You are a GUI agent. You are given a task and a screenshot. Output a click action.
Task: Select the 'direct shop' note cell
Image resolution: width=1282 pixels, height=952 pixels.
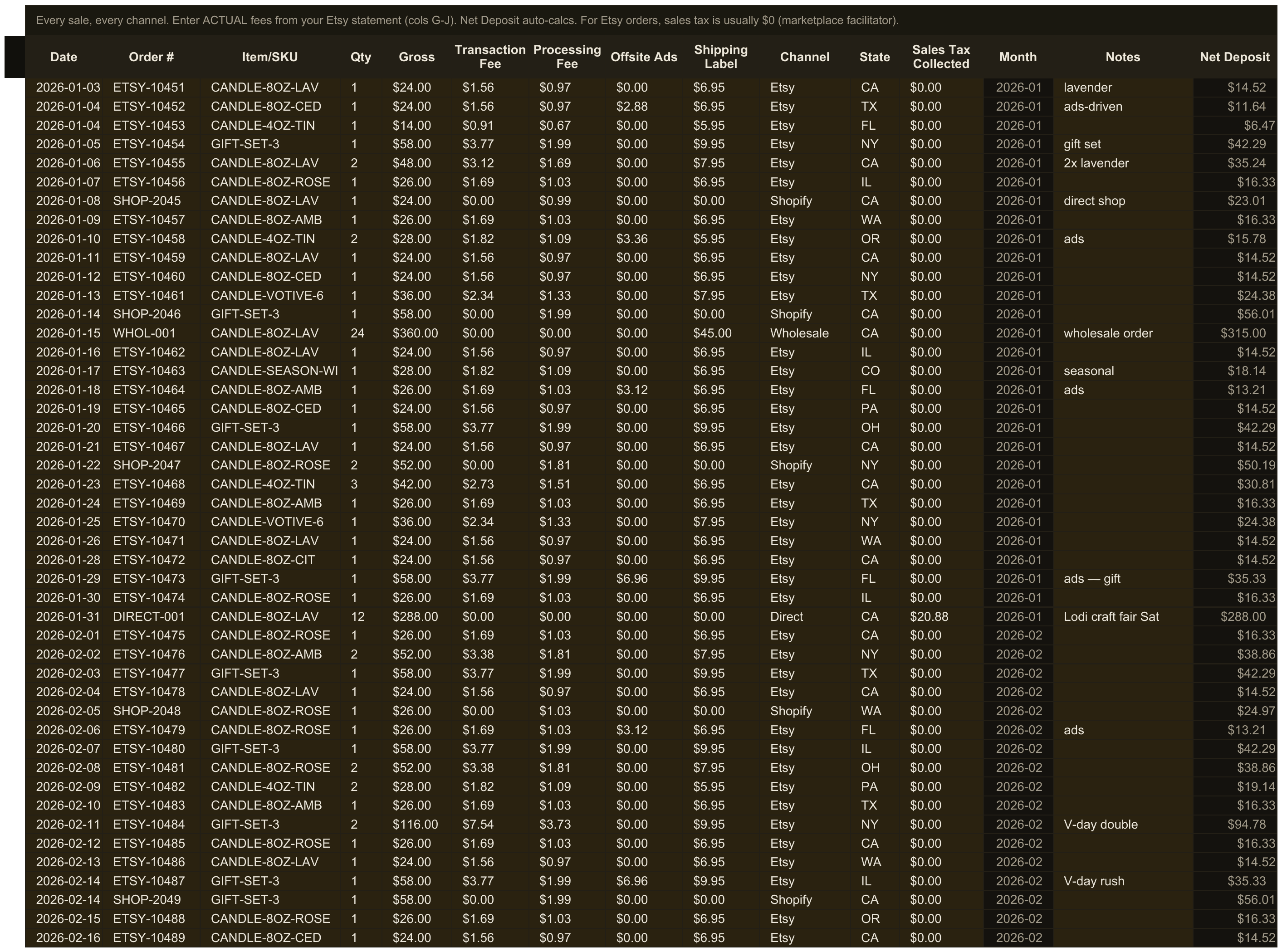(x=1123, y=201)
